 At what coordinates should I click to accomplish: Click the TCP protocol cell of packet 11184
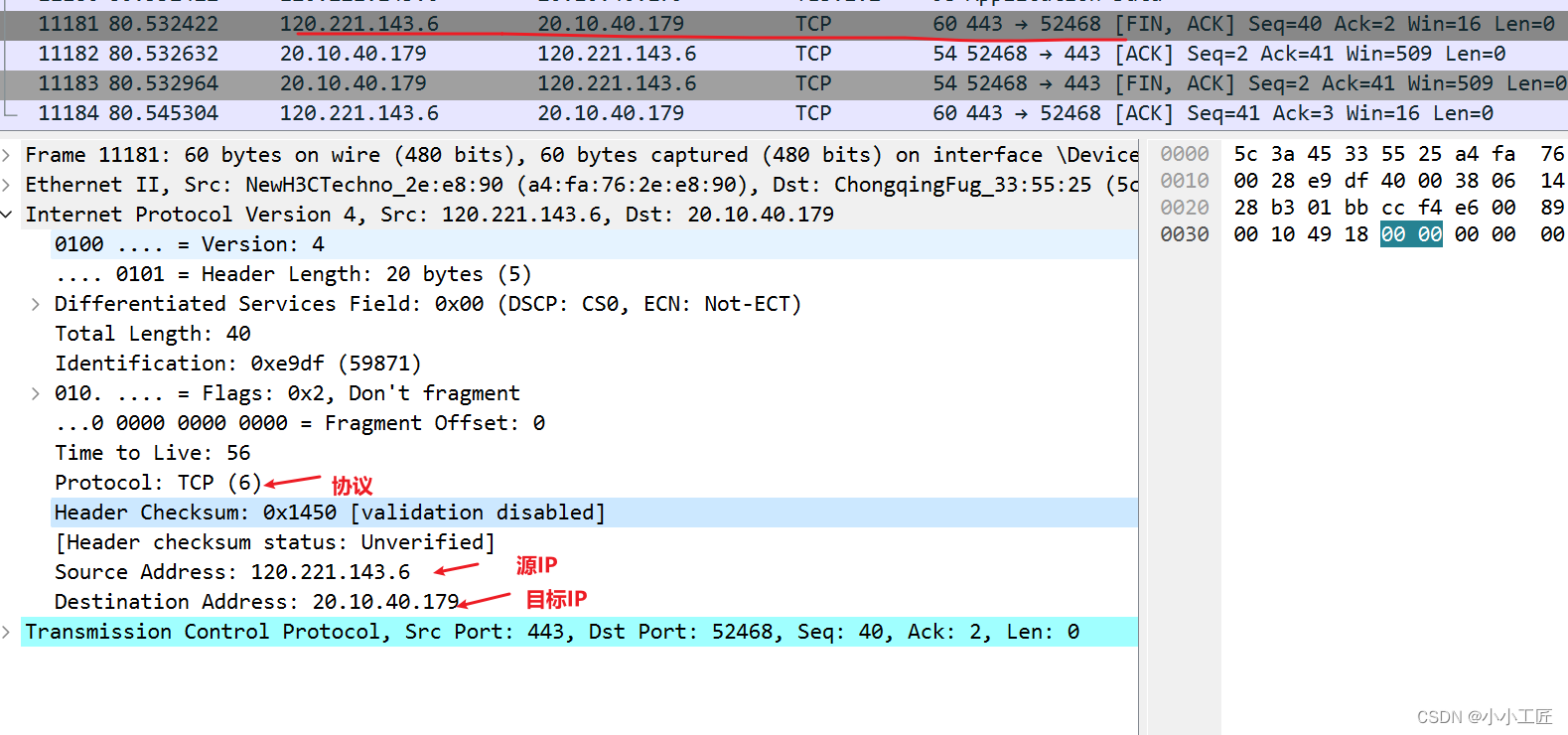[x=813, y=113]
